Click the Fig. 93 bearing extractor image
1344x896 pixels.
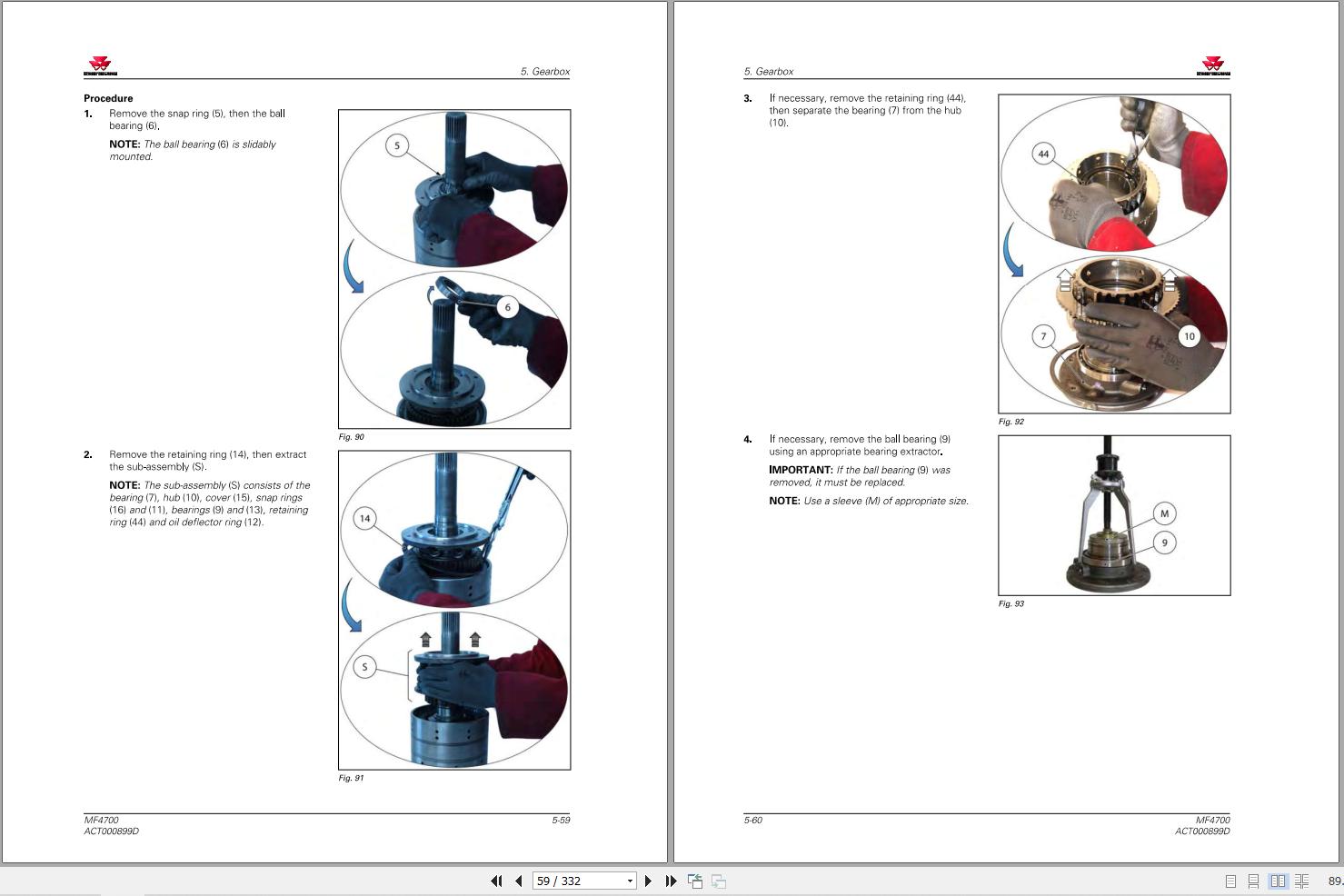point(1114,515)
